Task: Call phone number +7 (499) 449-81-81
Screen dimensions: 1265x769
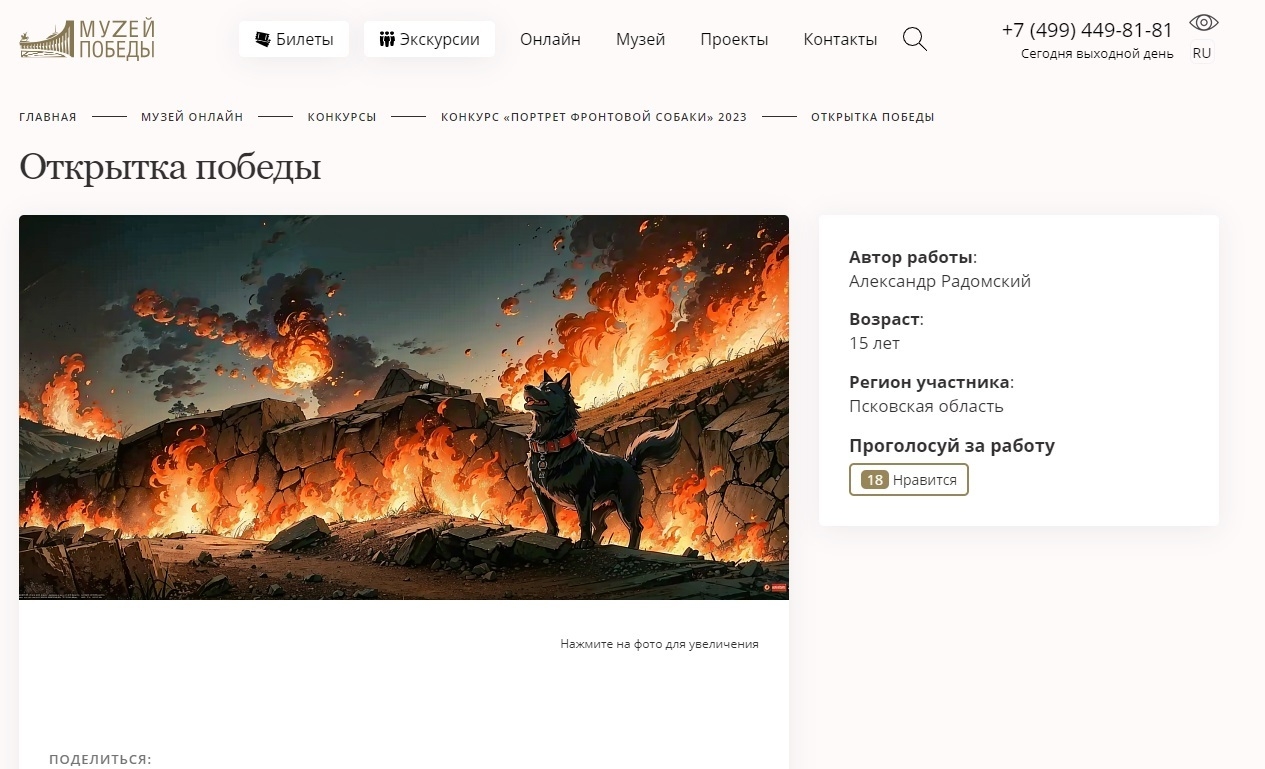Action: 1087,30
